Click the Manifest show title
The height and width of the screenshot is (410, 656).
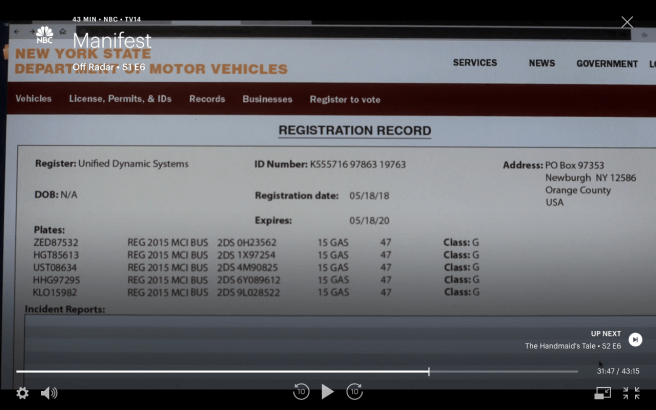pos(112,41)
